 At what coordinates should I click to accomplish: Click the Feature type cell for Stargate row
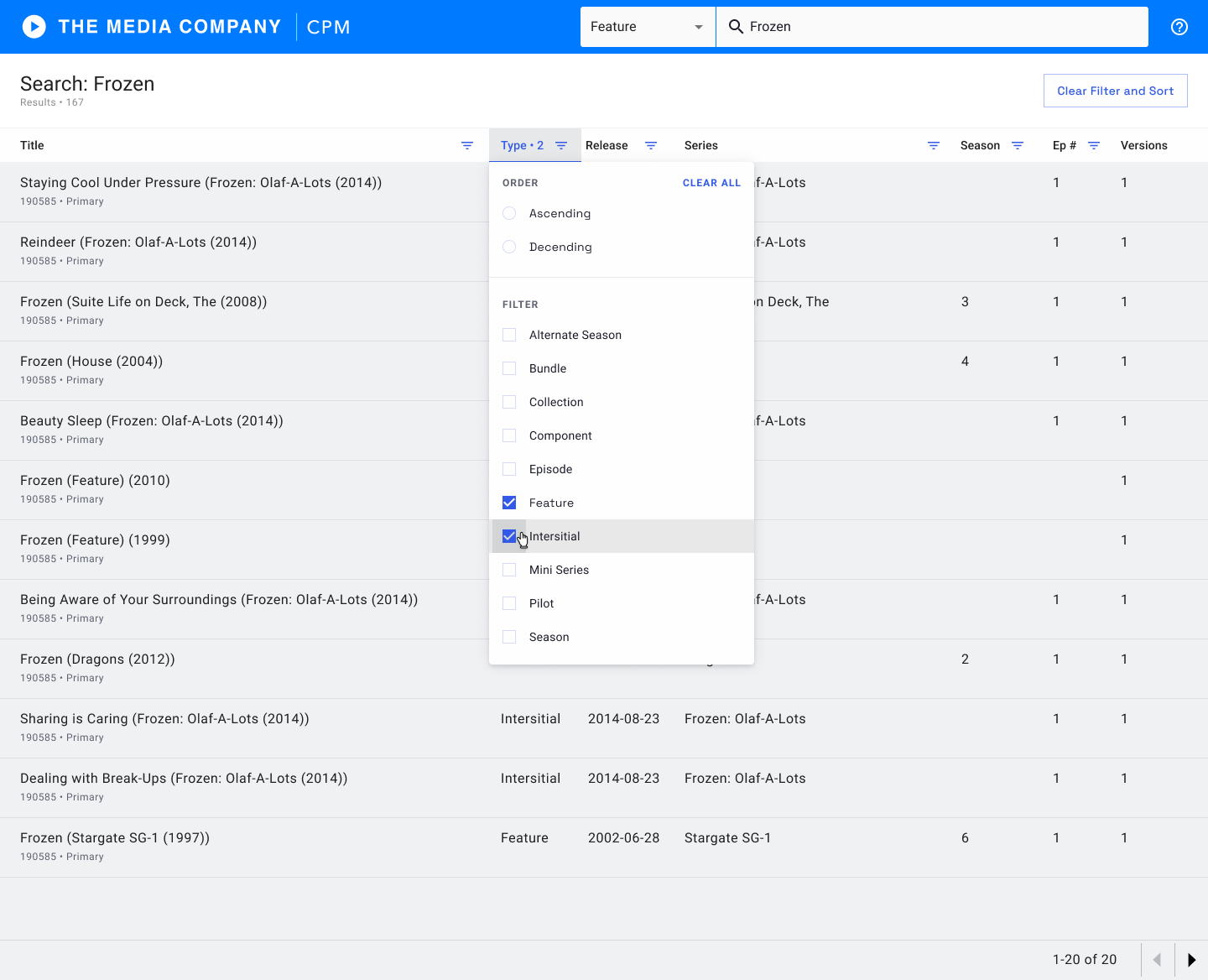pos(524,838)
